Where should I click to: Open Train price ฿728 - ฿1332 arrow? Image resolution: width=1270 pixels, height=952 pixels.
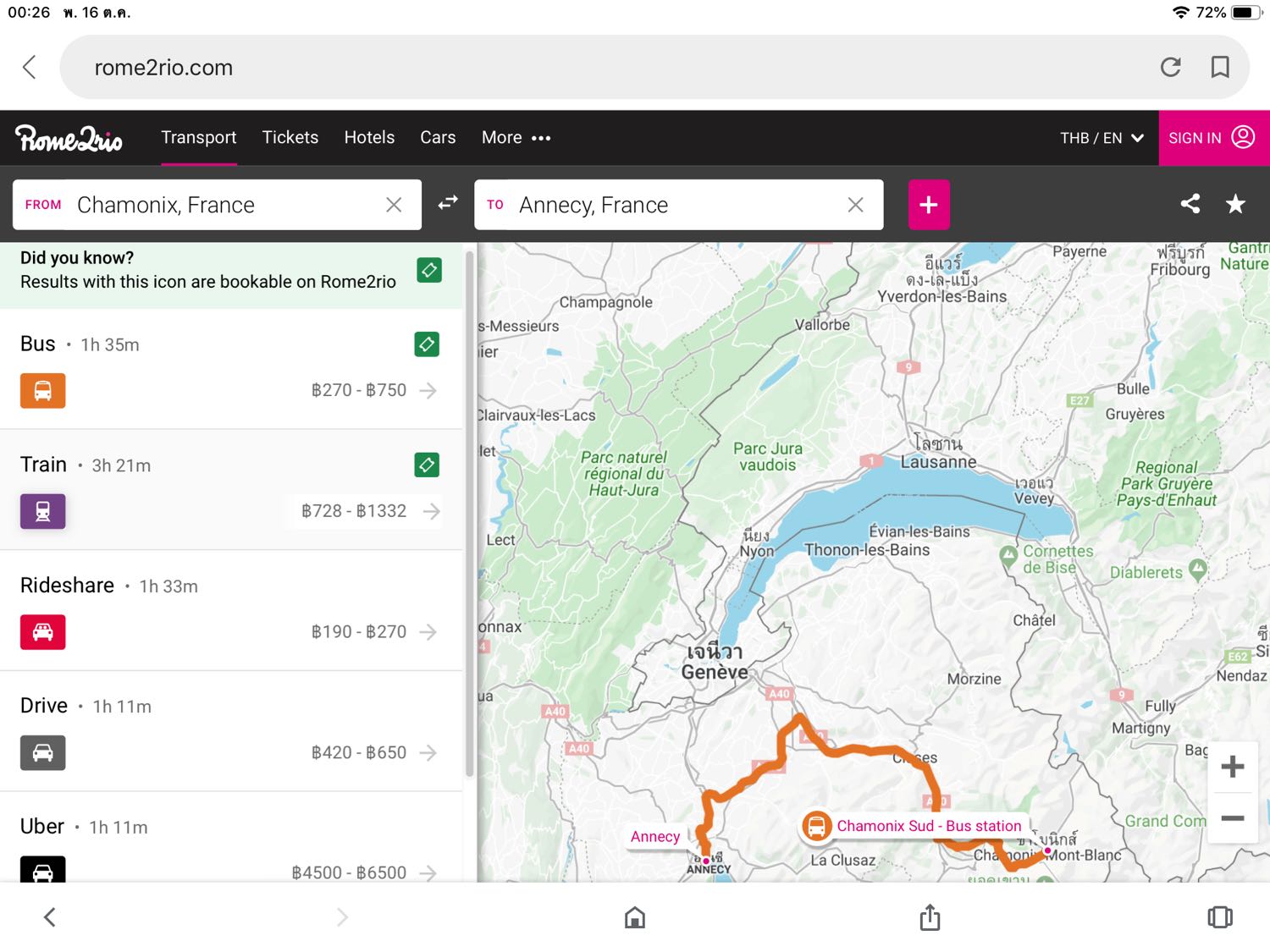pyautogui.click(x=432, y=511)
